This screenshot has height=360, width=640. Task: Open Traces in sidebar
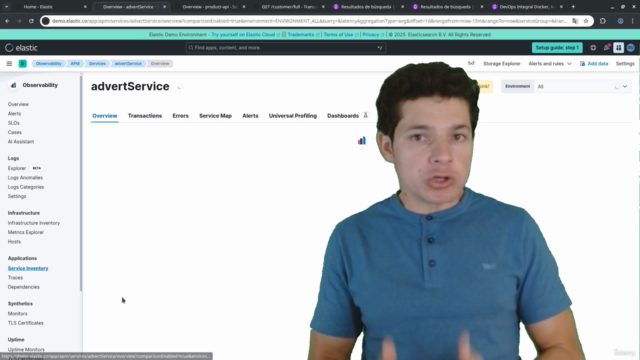(16, 278)
